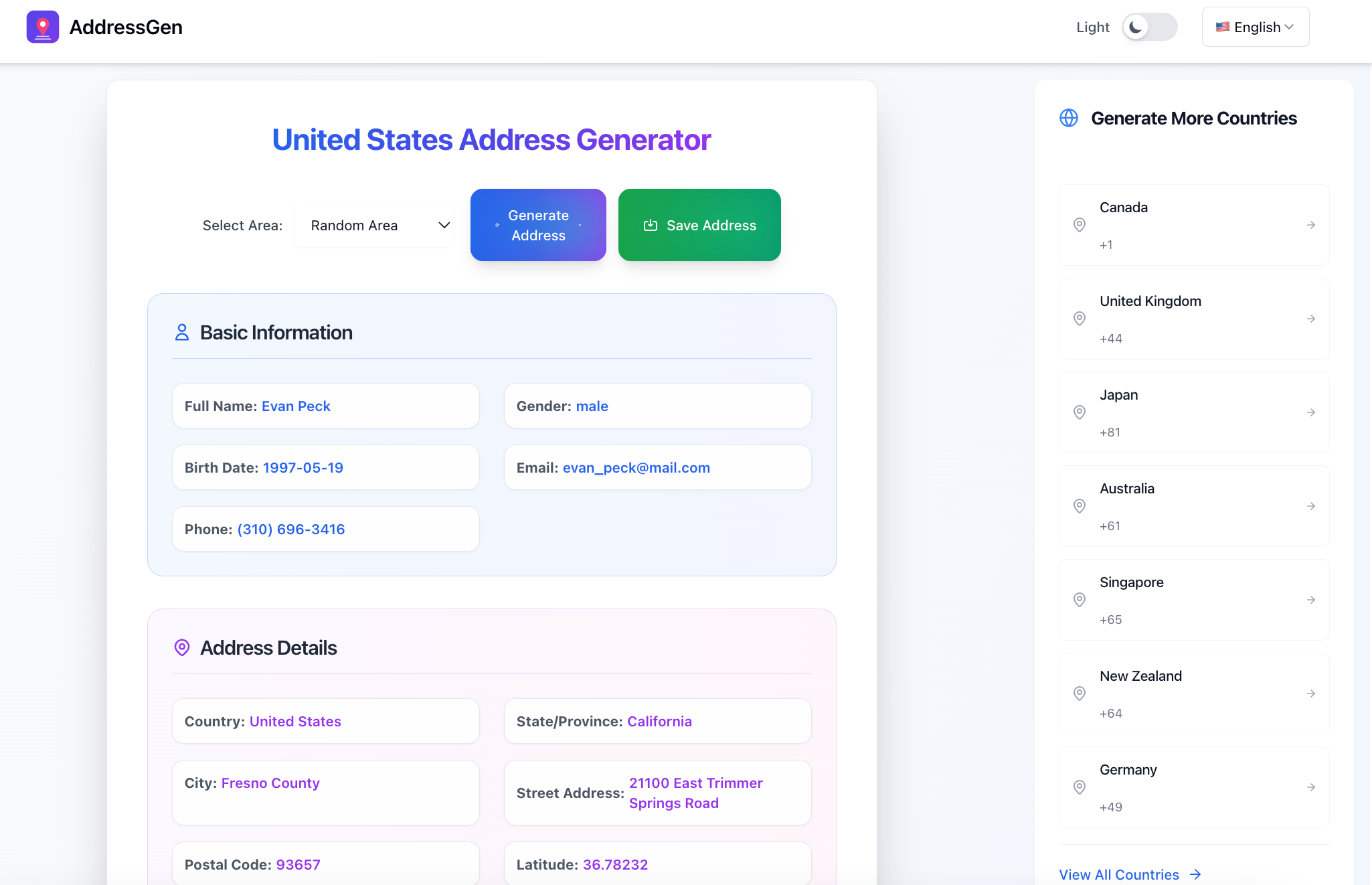Image resolution: width=1372 pixels, height=885 pixels.
Task: Open the Singapore country card
Action: [x=1194, y=600]
